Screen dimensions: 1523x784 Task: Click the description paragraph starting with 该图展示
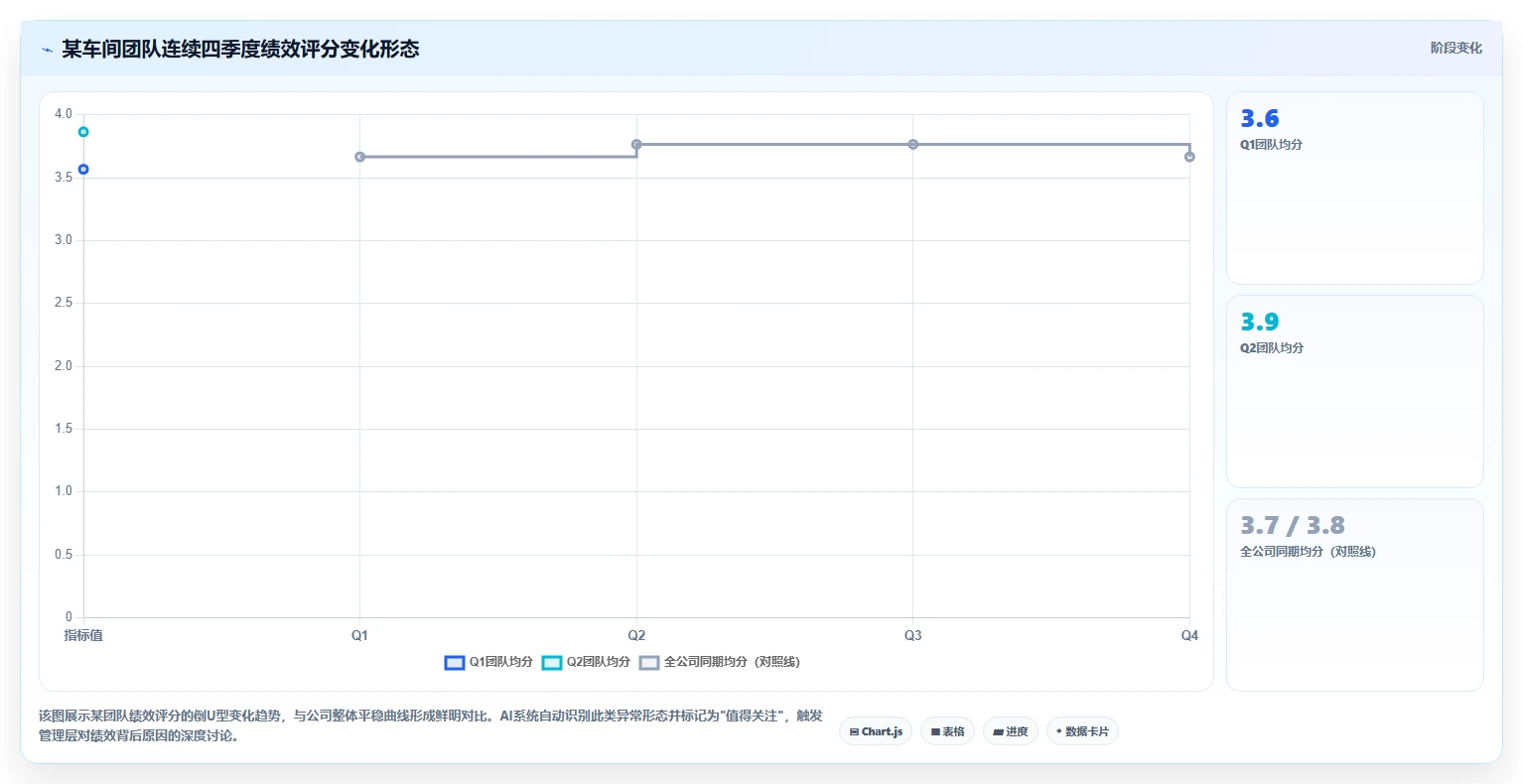[431, 725]
